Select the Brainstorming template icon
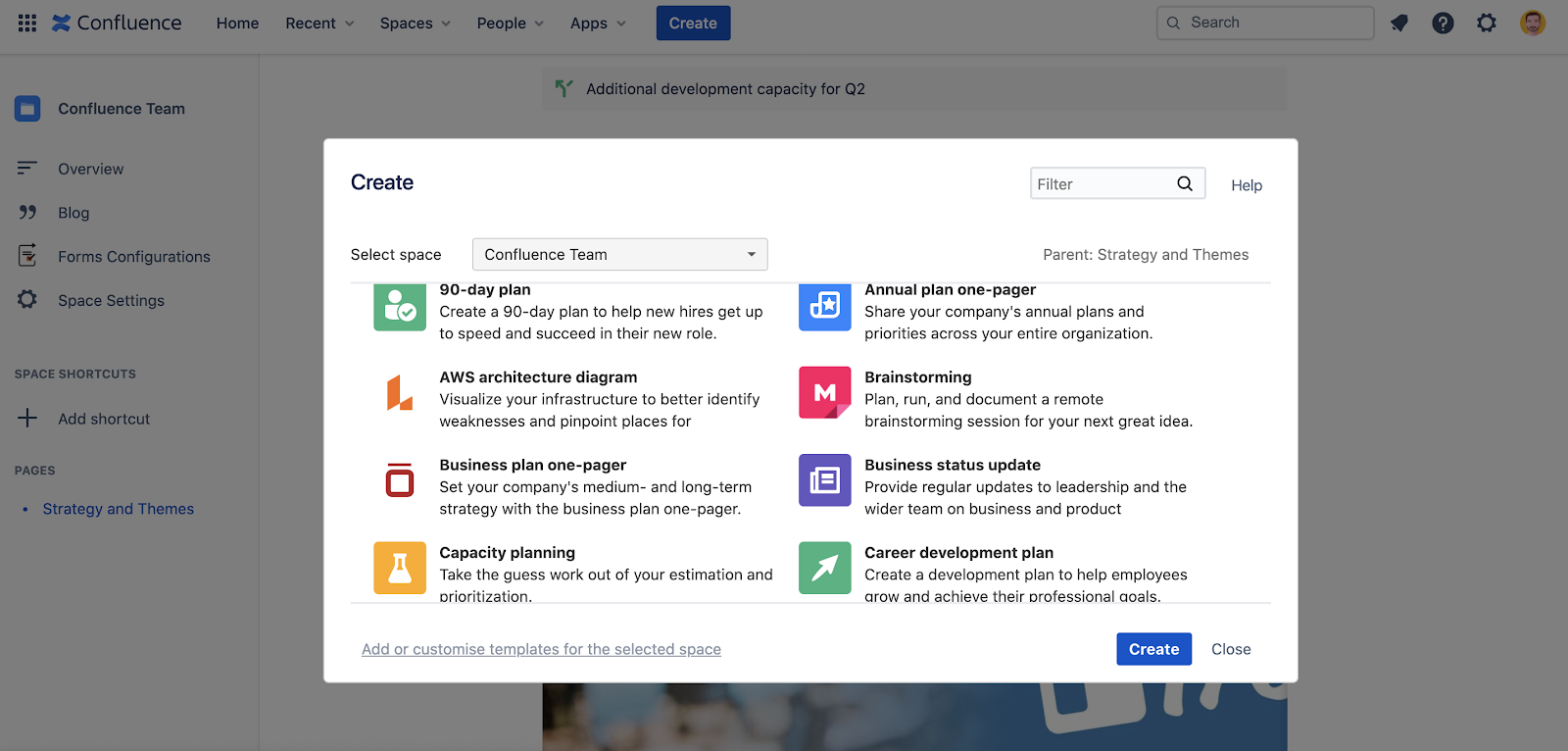Viewport: 1568px width, 751px height. 825,393
